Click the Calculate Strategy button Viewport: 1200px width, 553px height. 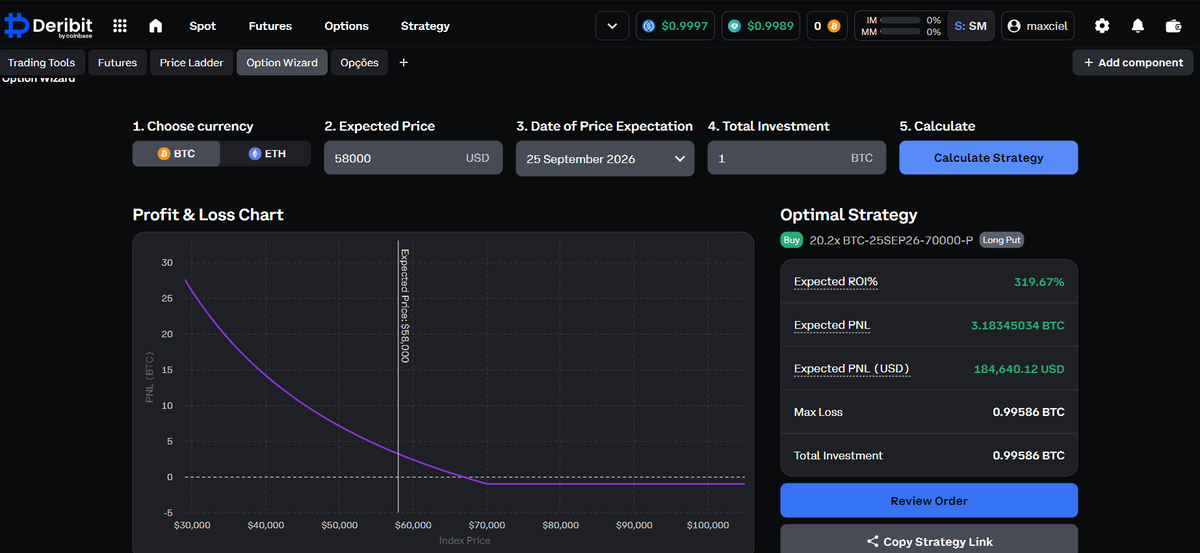click(988, 158)
